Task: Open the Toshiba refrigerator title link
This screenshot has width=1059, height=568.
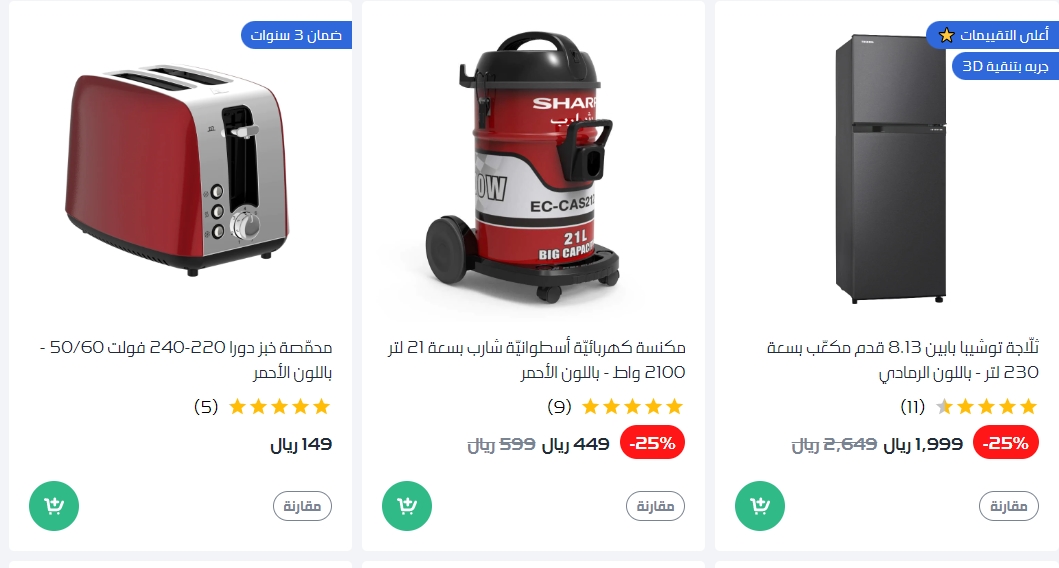Action: 903,360
